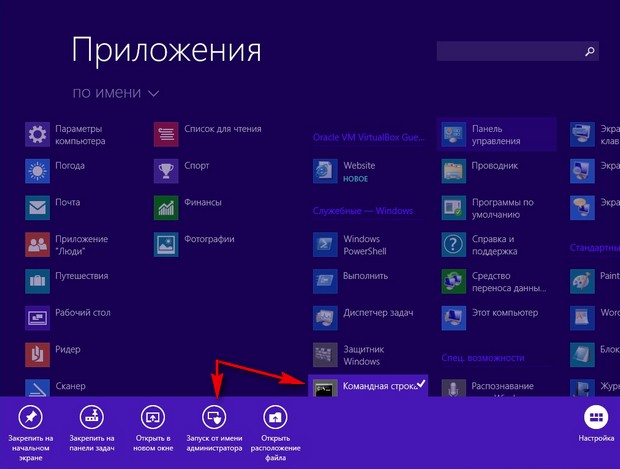Open Control Panel (Панель управления) icon
This screenshot has width=620, height=469.
coord(454,134)
